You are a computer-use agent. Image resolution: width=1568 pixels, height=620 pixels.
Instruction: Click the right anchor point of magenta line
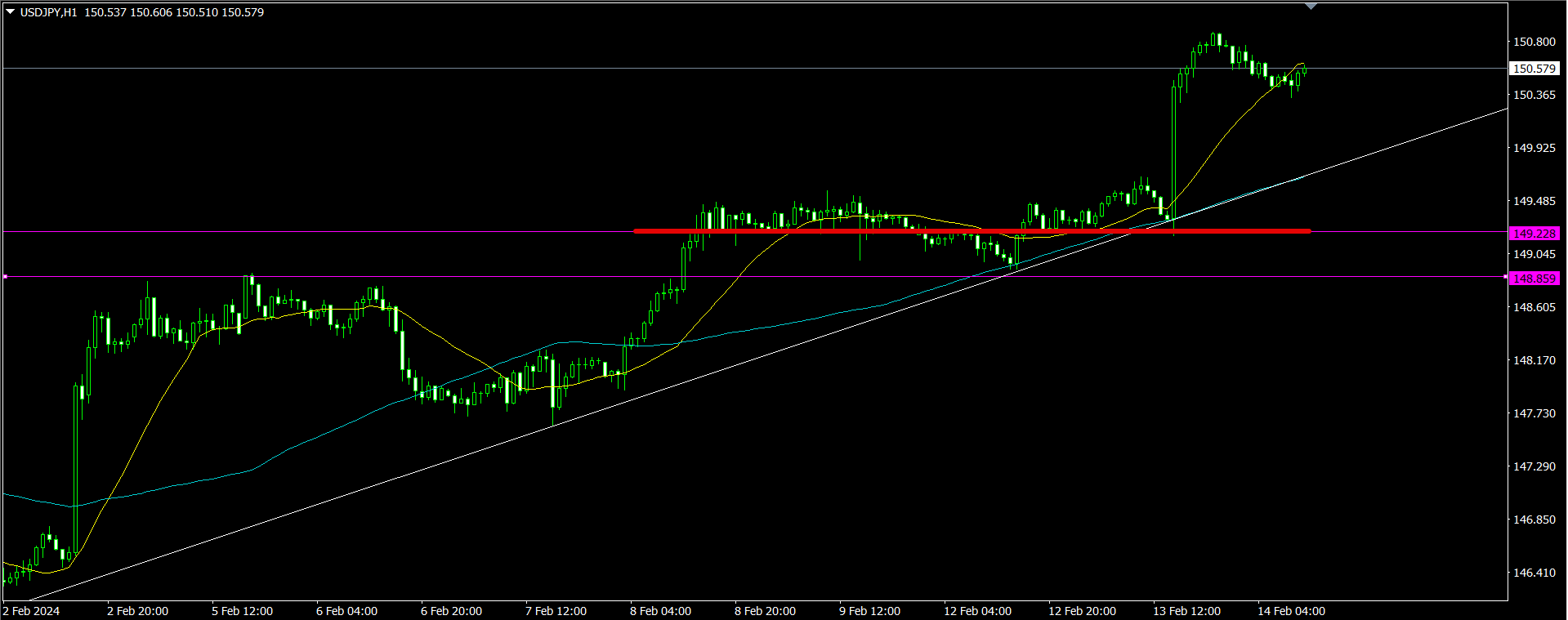coord(1505,277)
